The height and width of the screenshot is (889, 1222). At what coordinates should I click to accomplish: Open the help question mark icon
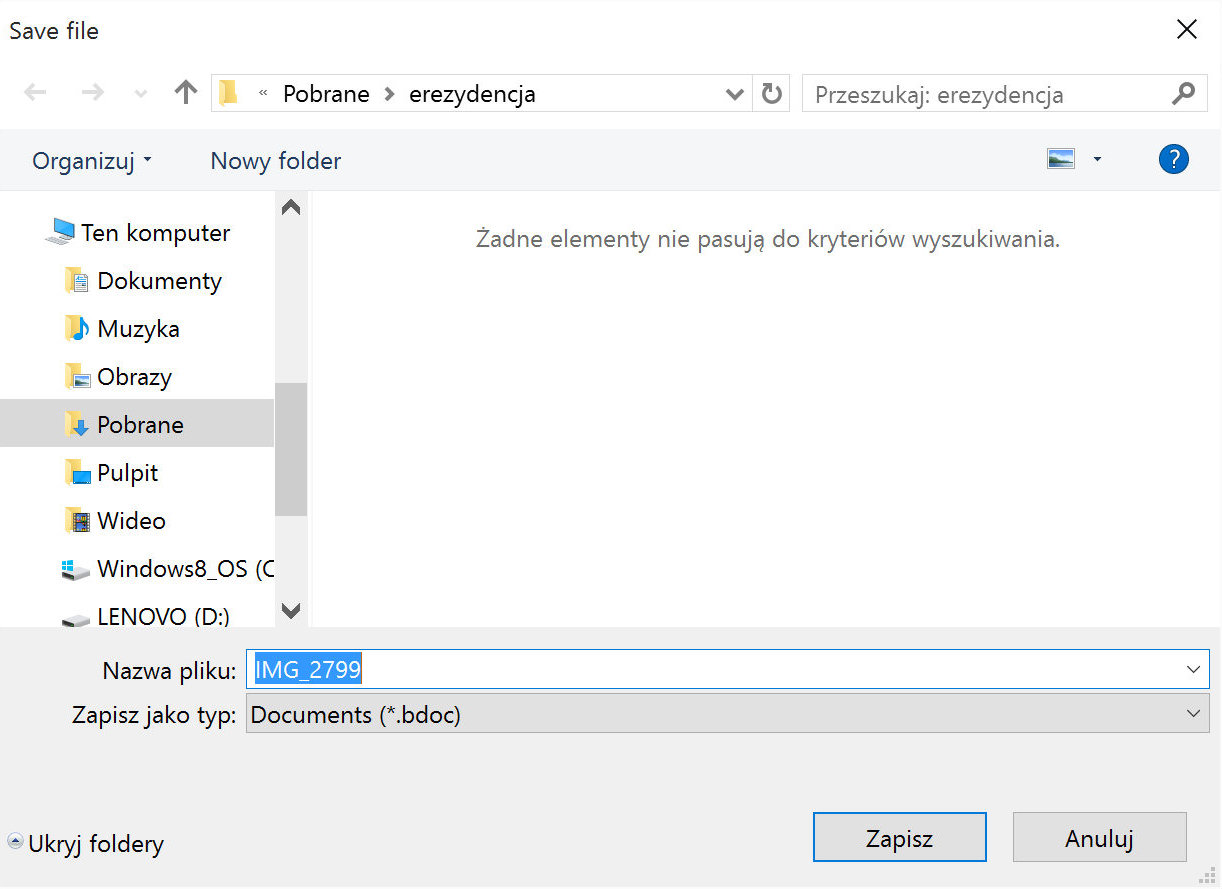[1173, 159]
